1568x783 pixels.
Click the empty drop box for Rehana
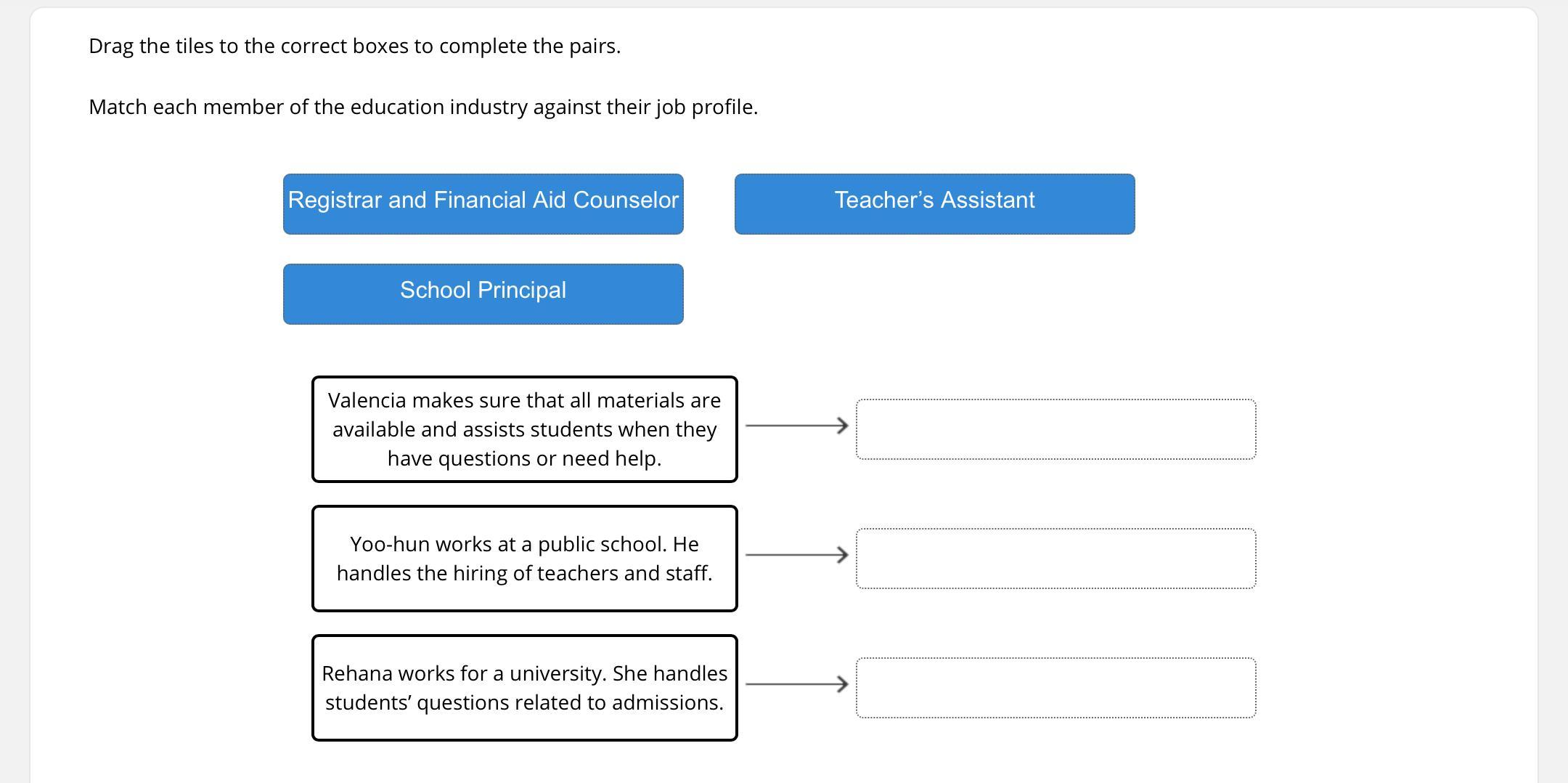click(x=1055, y=687)
